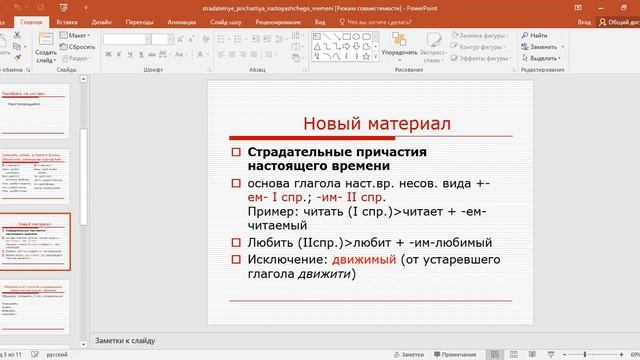Screen dimensions: 640x360
Task: Open the Вставка tab
Action: [x=67, y=22]
